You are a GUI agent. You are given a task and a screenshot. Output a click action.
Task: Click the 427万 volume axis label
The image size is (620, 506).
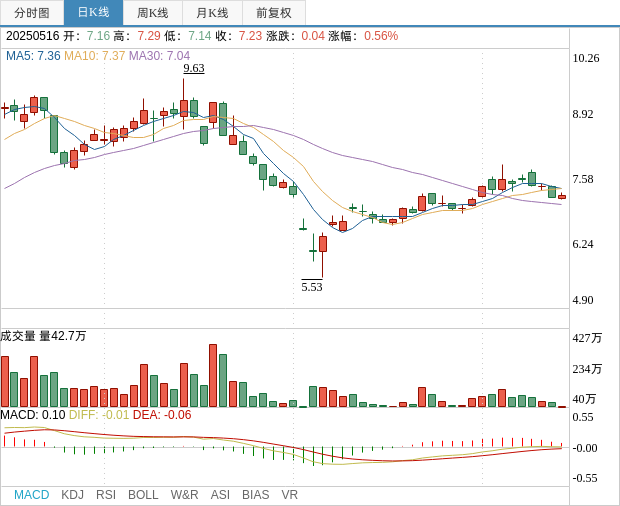[x=587, y=338]
